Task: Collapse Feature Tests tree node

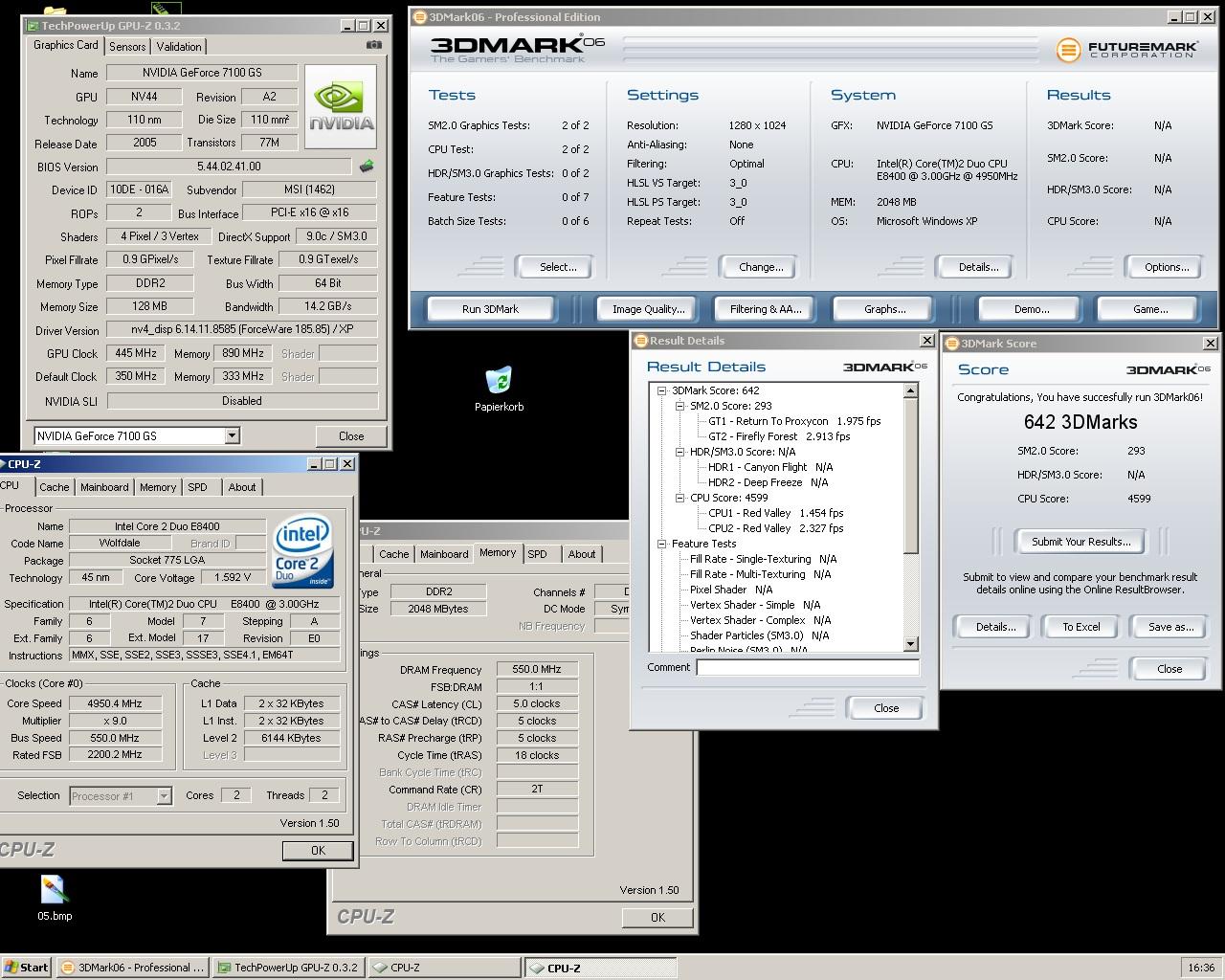Action: (x=661, y=544)
